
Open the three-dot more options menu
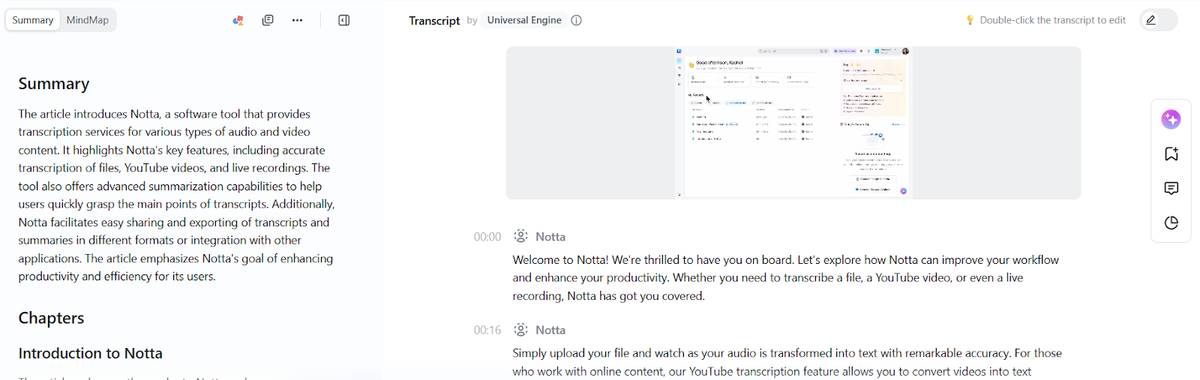pyautogui.click(x=297, y=20)
